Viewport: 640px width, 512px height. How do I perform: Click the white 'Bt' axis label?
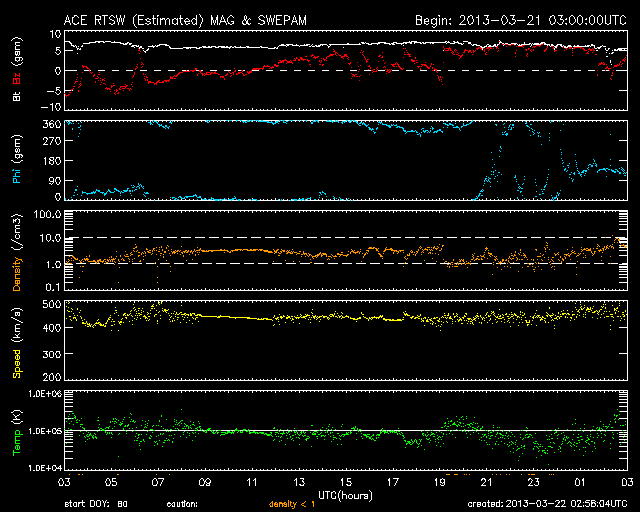click(x=17, y=96)
